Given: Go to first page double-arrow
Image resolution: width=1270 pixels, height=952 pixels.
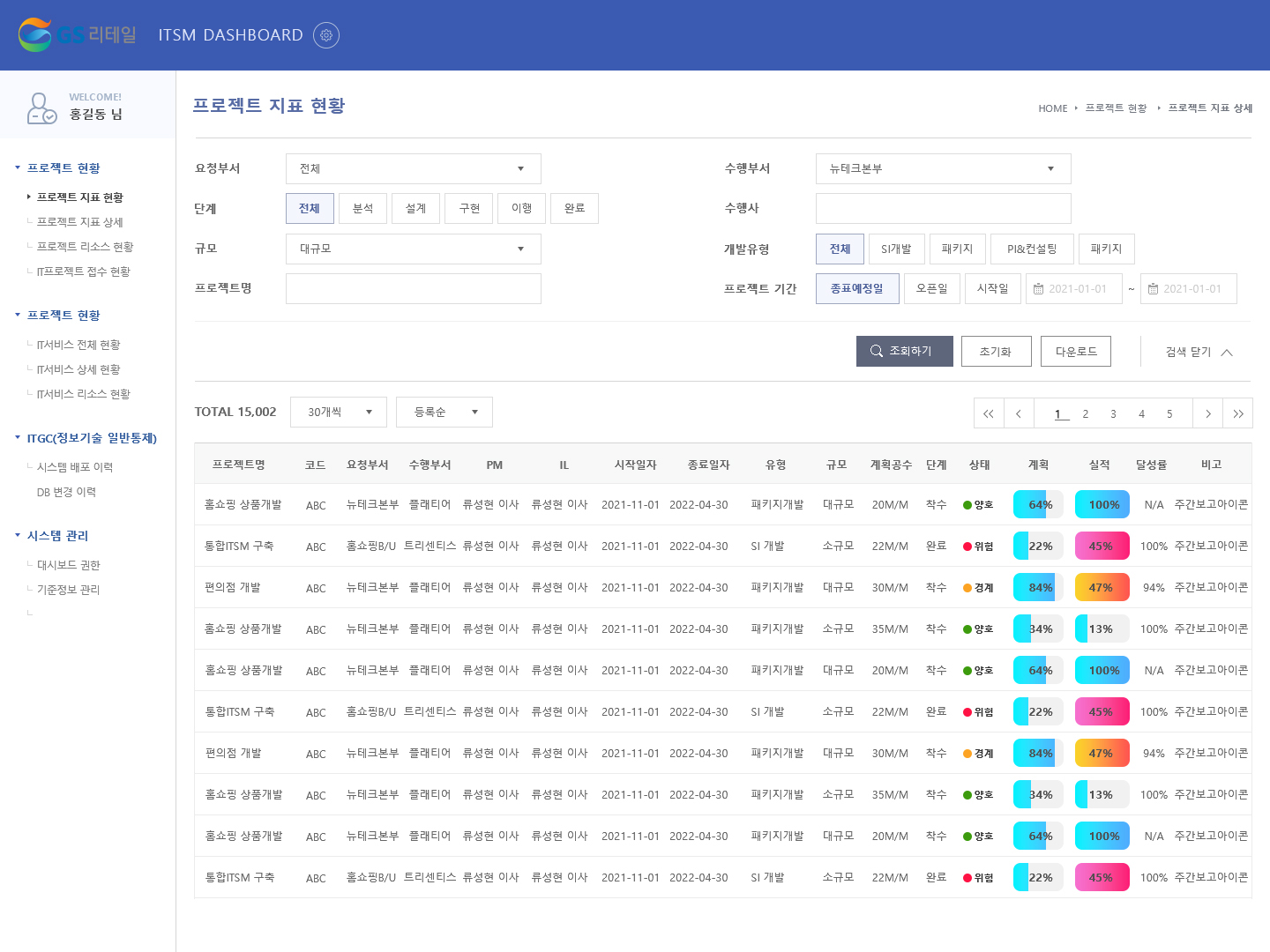Looking at the screenshot, I should [x=989, y=413].
